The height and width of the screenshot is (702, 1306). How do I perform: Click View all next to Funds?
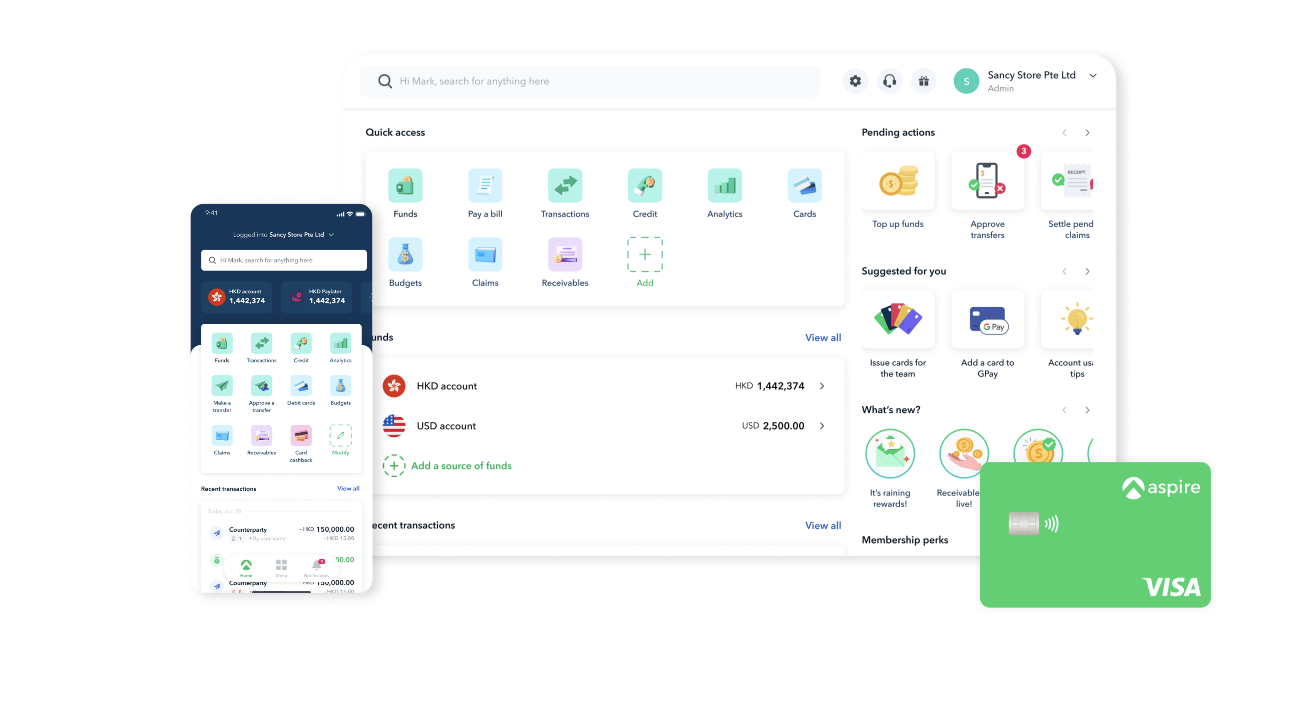(823, 338)
